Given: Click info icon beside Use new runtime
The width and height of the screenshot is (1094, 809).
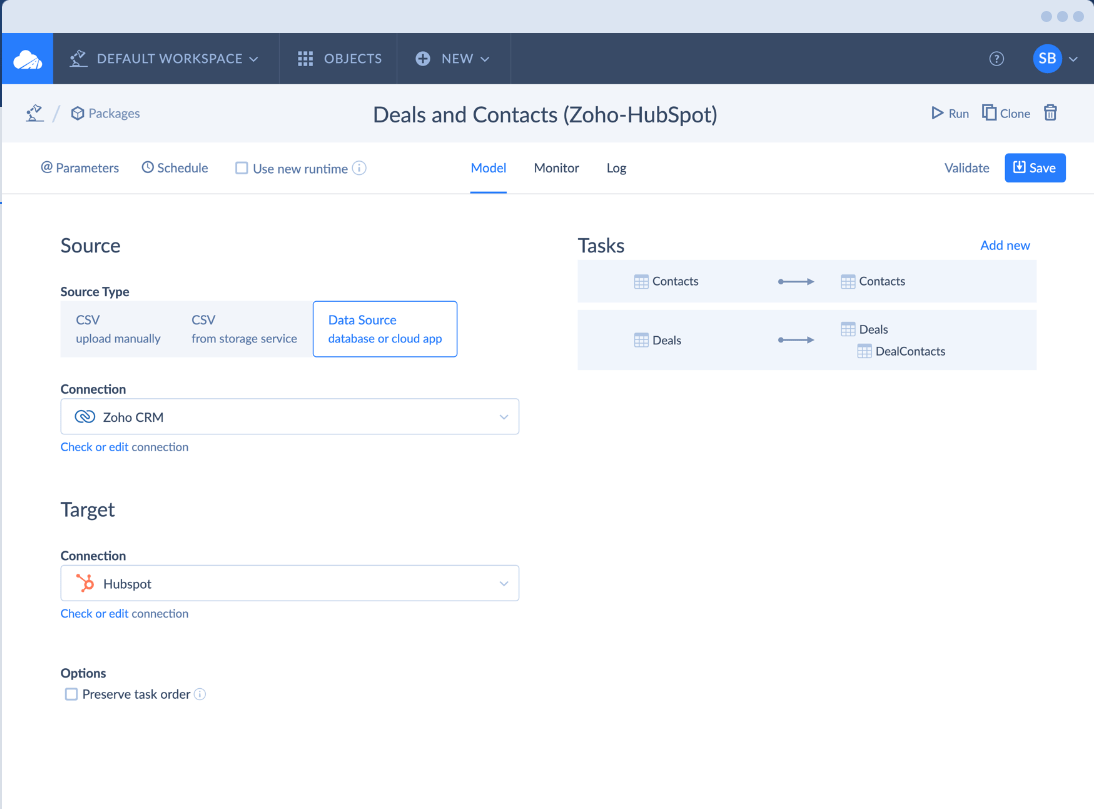Looking at the screenshot, I should coord(360,168).
